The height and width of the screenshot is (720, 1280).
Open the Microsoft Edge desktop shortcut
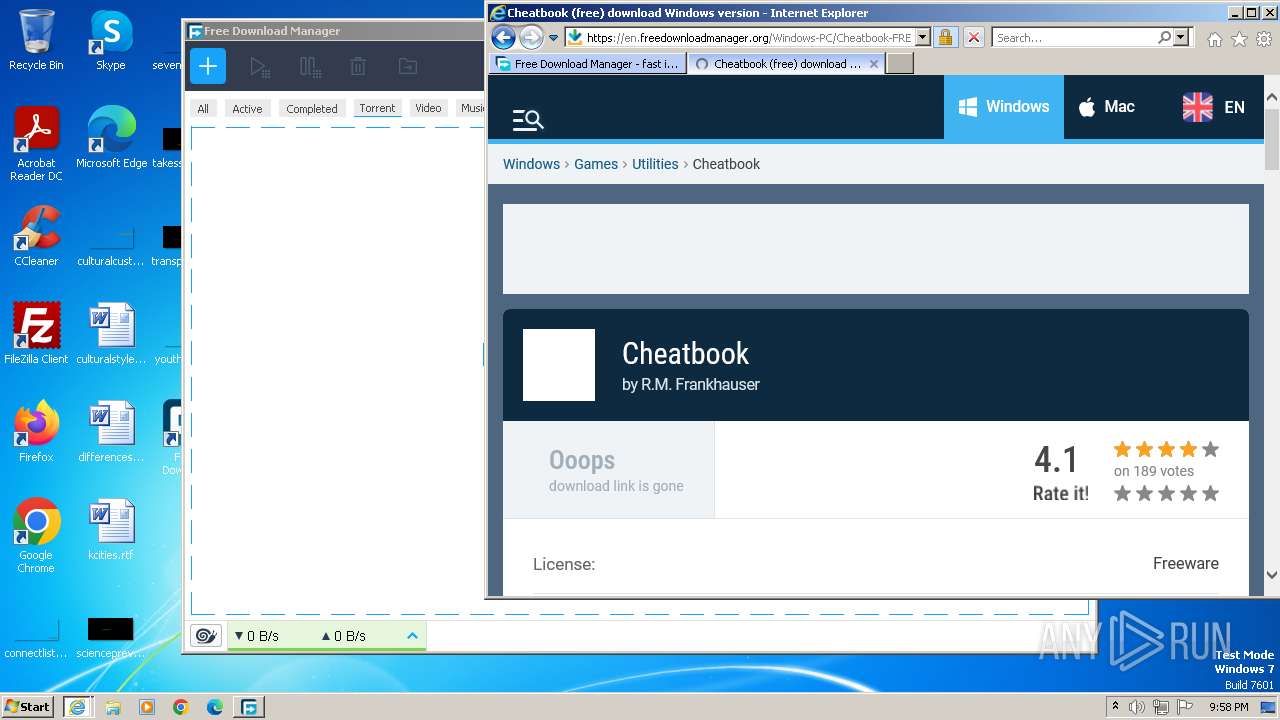coord(111,137)
